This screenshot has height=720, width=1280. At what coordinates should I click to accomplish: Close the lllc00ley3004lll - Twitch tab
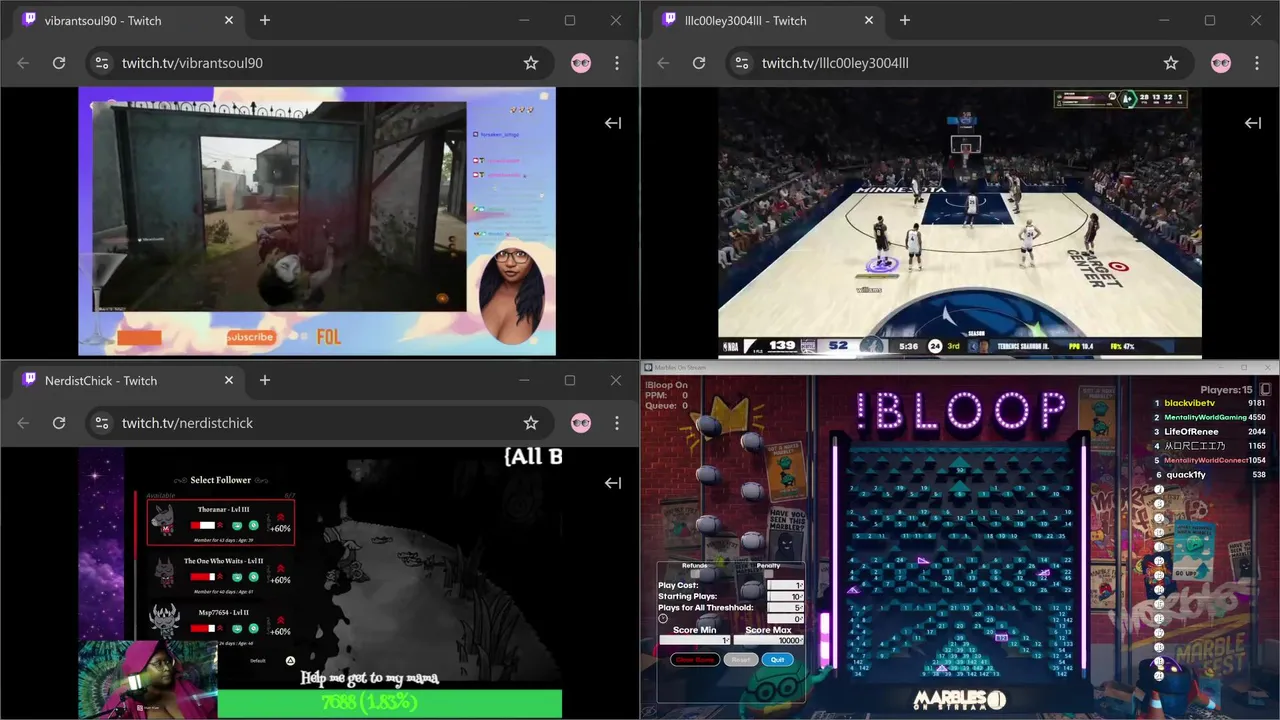[869, 20]
